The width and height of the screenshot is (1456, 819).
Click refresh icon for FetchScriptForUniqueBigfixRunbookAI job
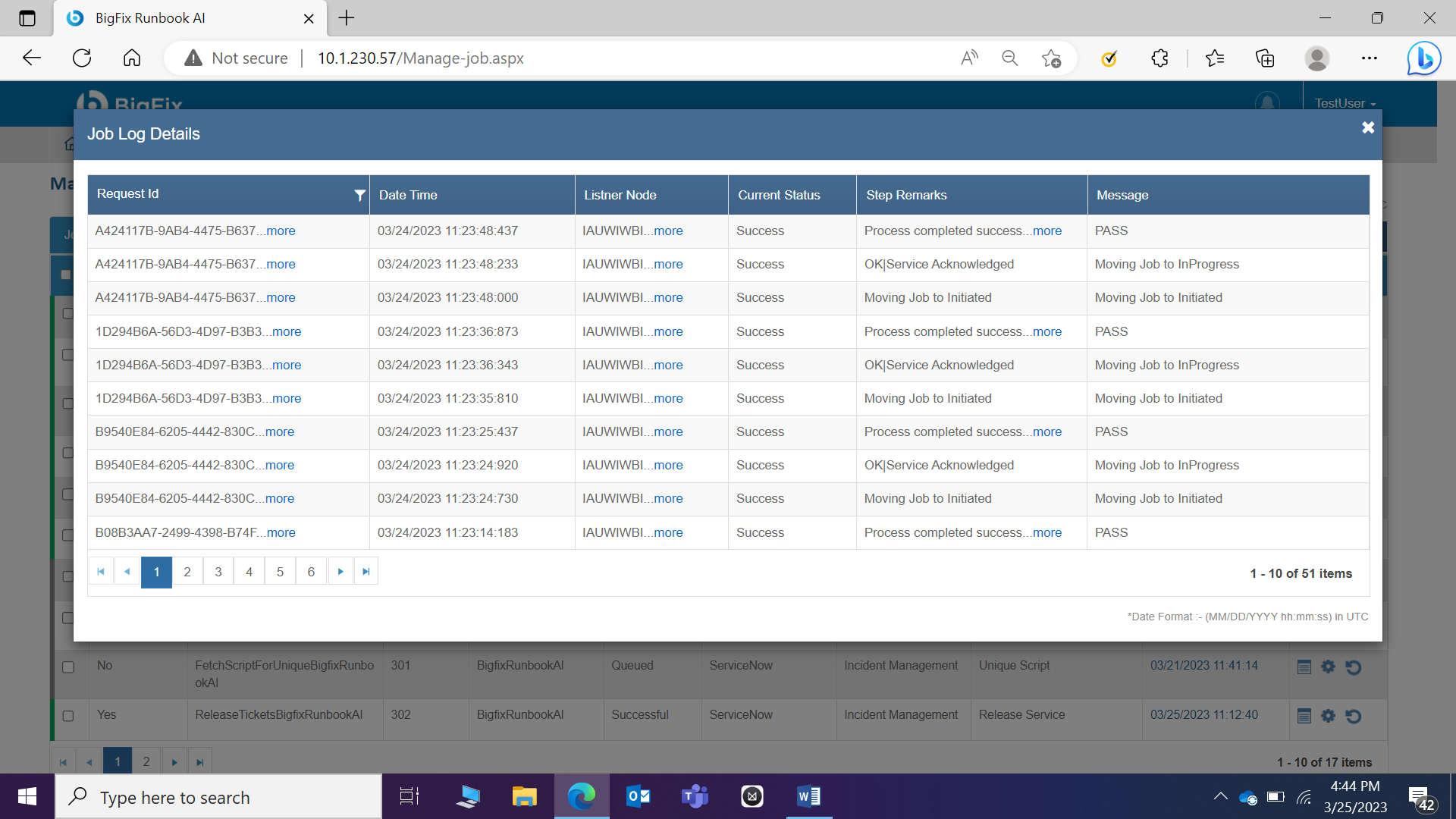pyautogui.click(x=1353, y=667)
